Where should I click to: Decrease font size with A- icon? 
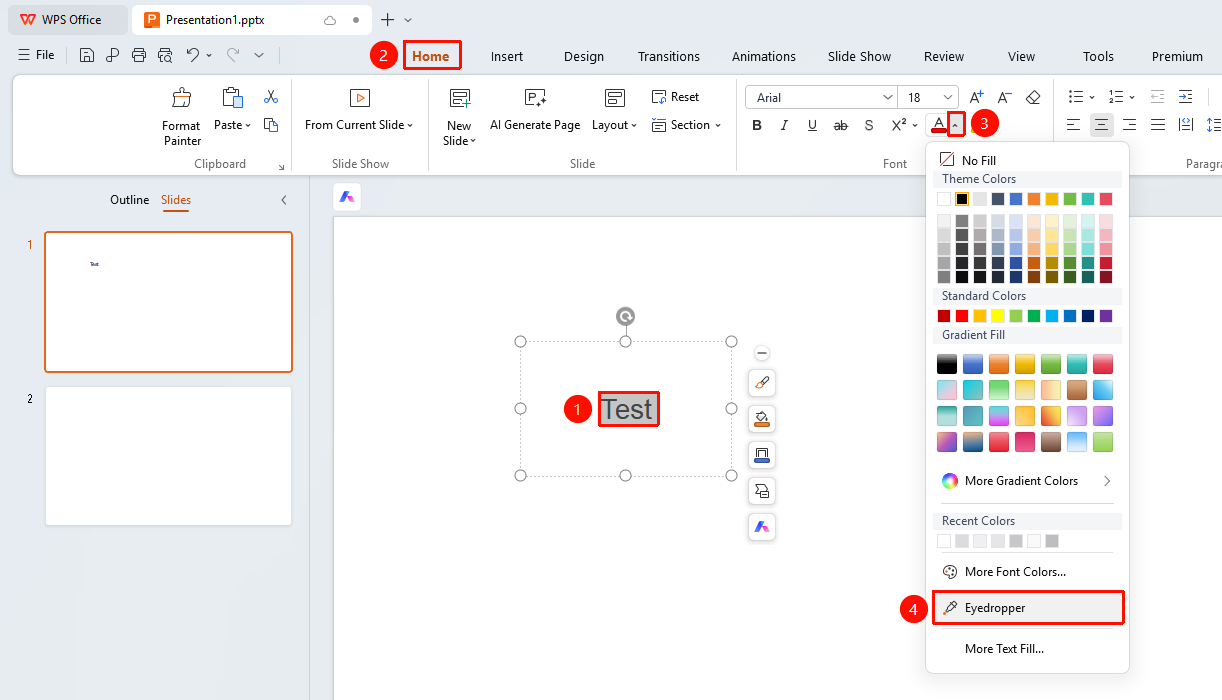tap(1005, 97)
